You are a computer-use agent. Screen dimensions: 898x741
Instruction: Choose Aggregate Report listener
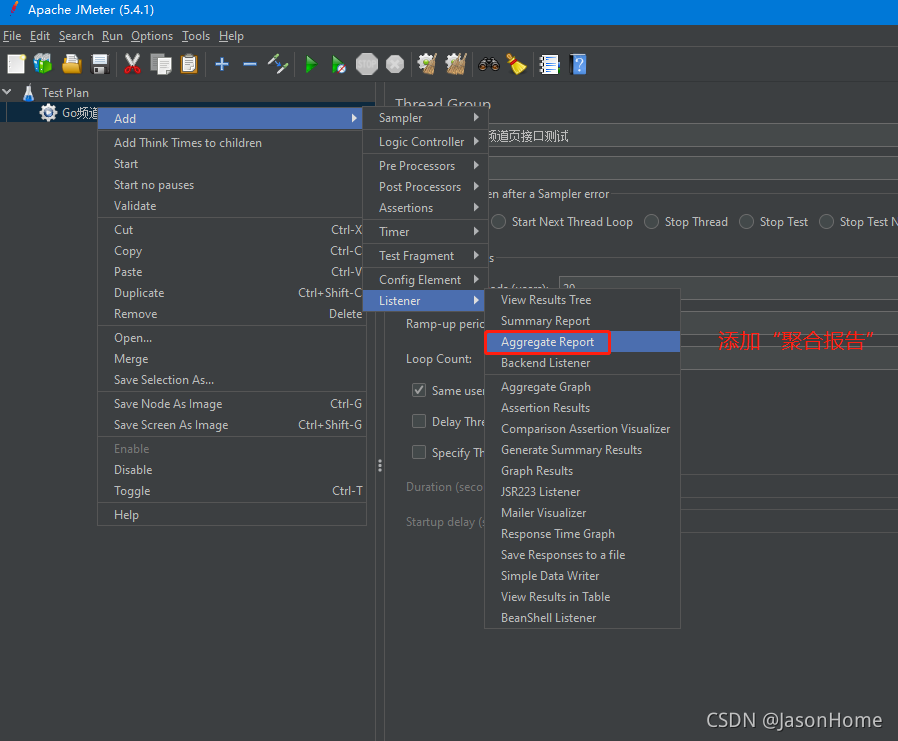click(582, 342)
